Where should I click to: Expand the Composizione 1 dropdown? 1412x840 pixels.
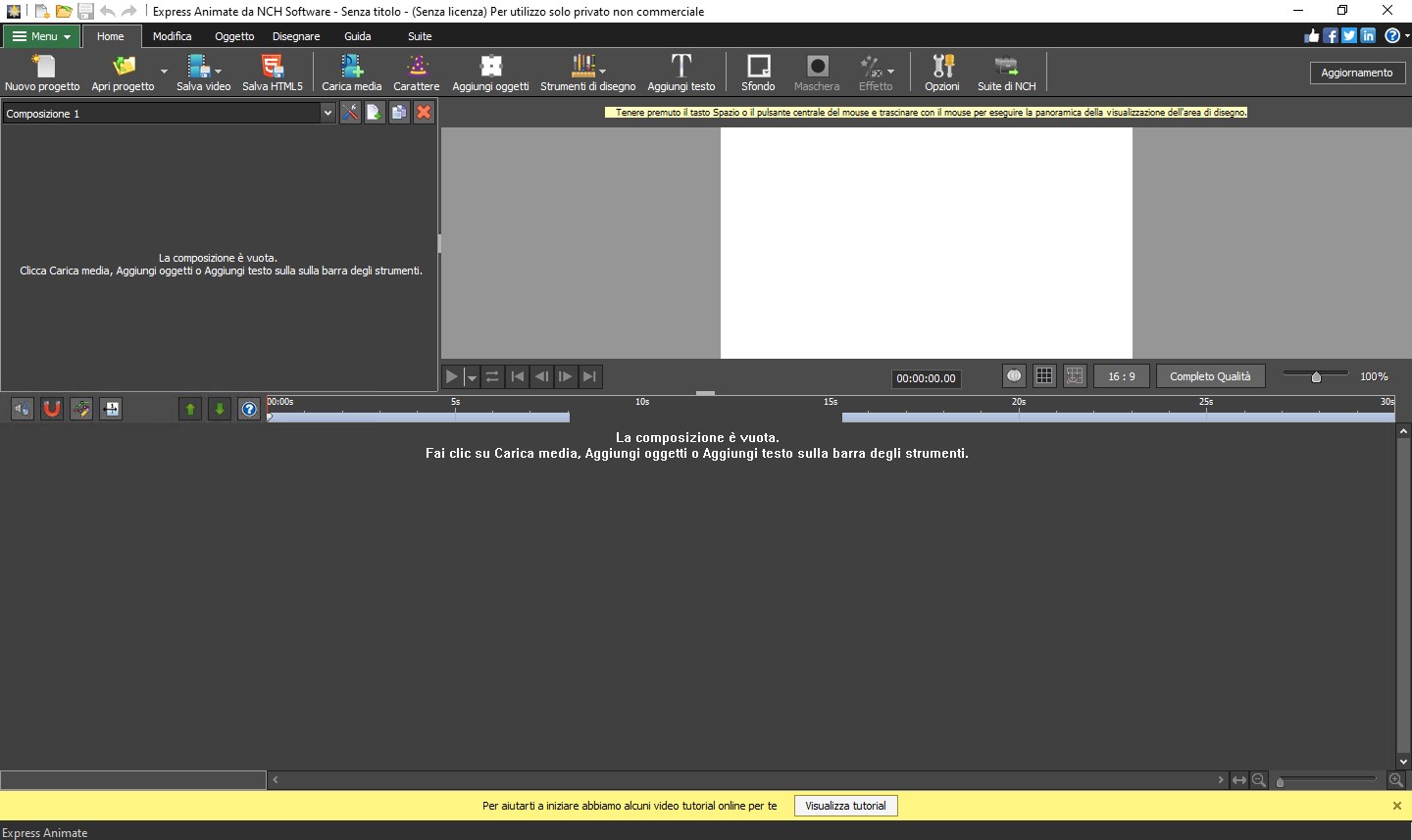(x=328, y=113)
